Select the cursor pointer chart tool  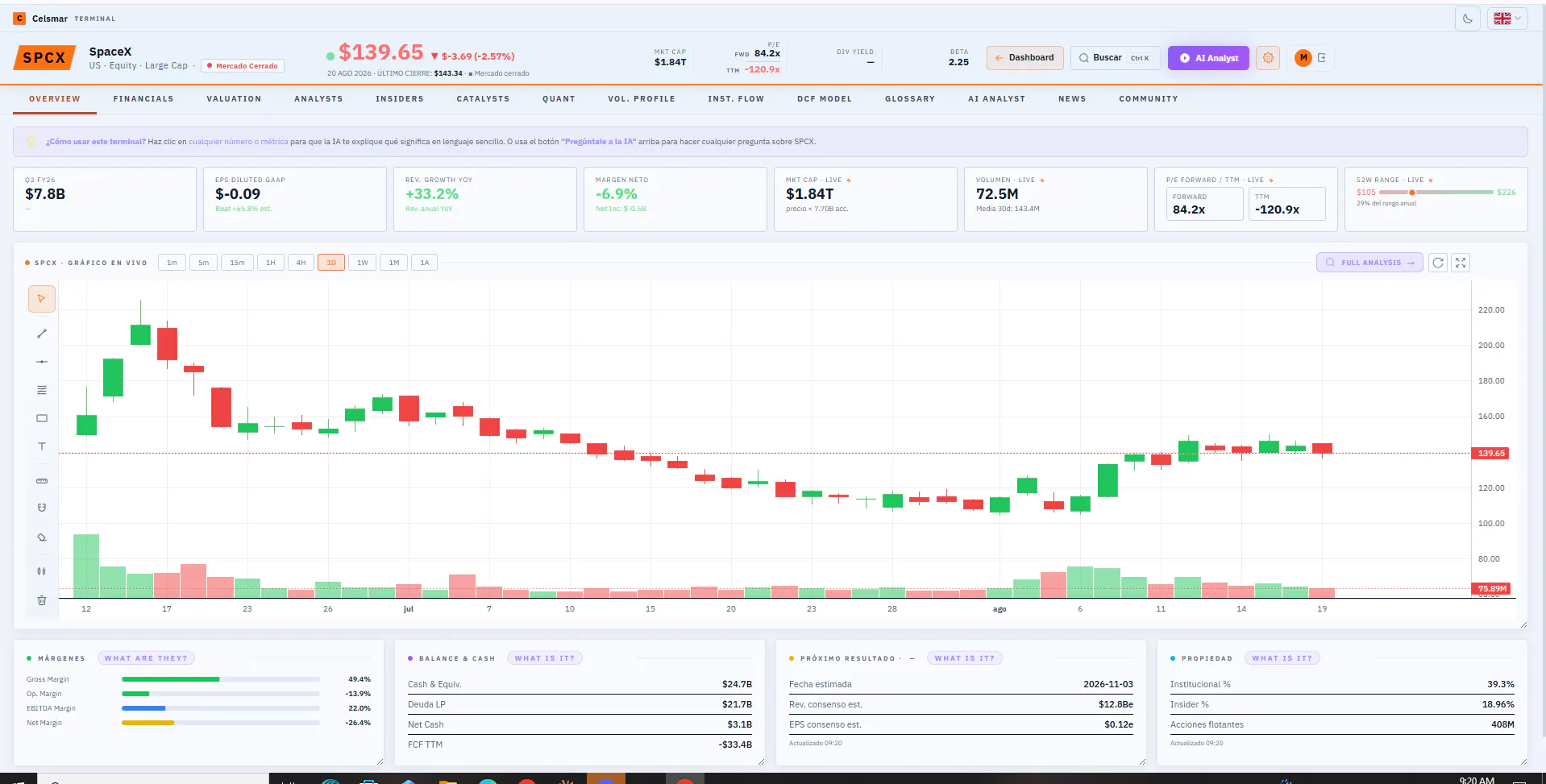pos(42,299)
